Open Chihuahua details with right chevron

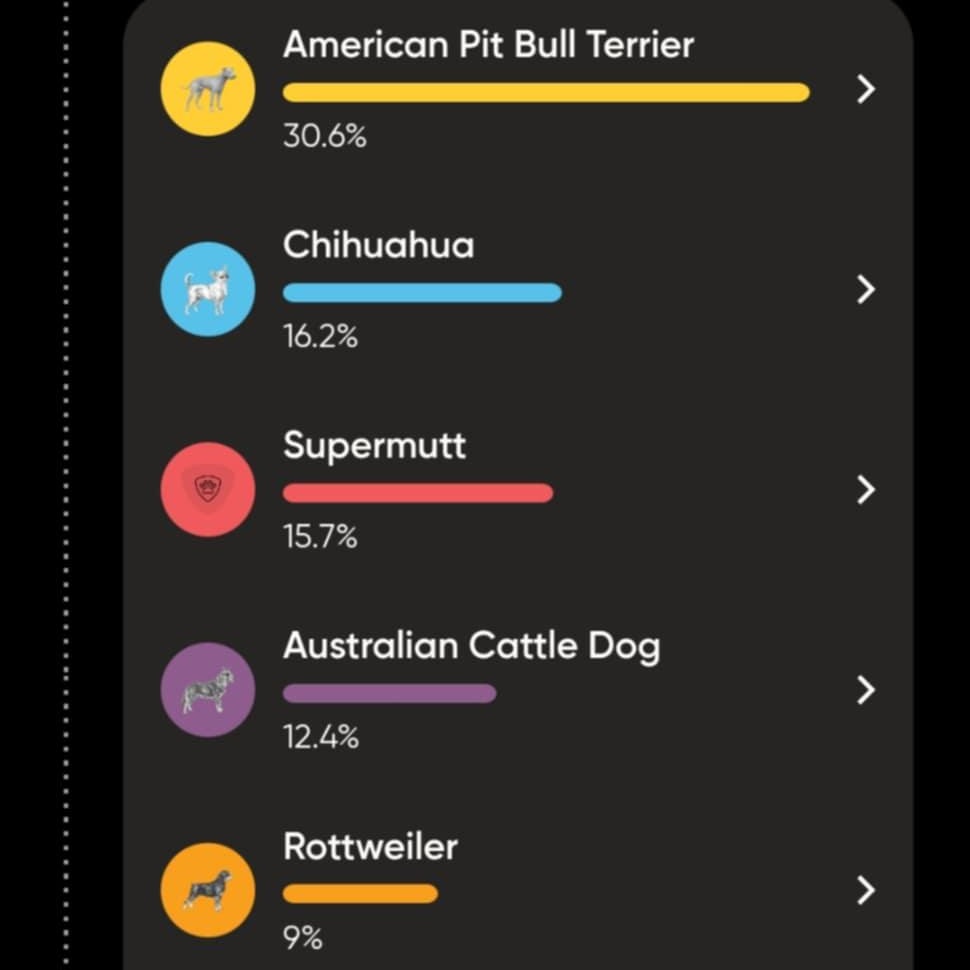click(x=866, y=289)
